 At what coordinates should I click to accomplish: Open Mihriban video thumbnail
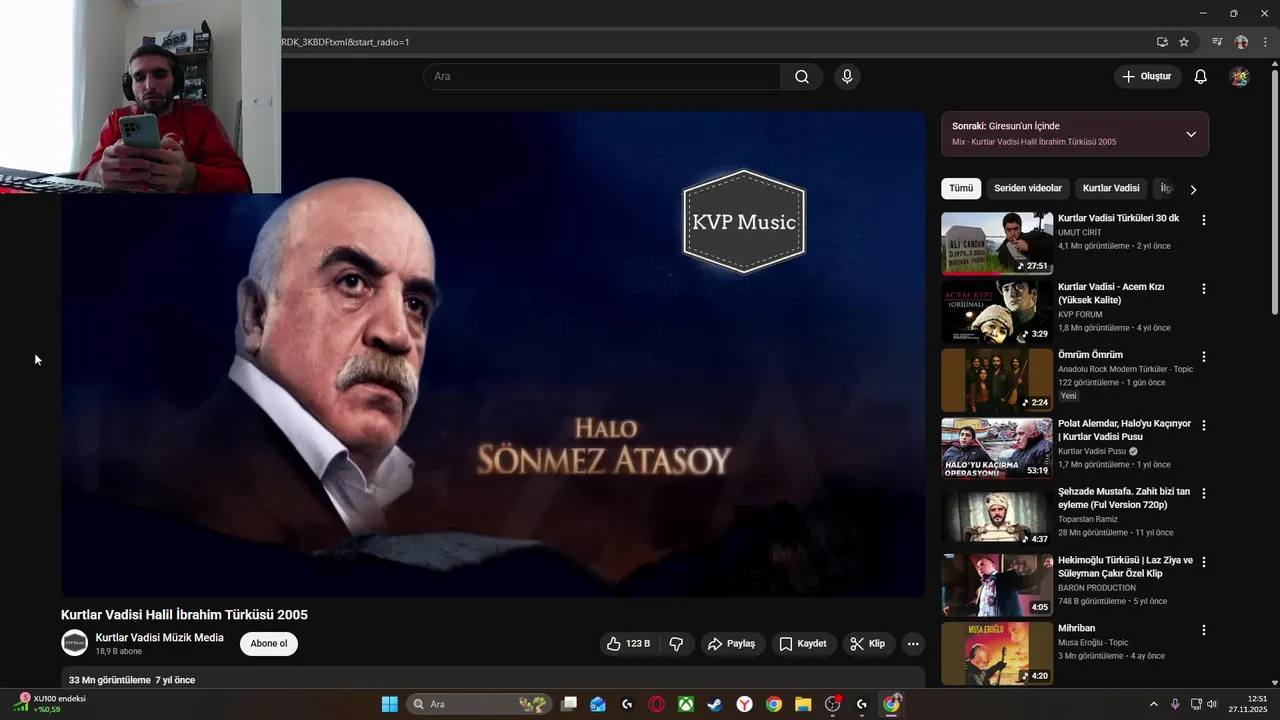click(997, 653)
